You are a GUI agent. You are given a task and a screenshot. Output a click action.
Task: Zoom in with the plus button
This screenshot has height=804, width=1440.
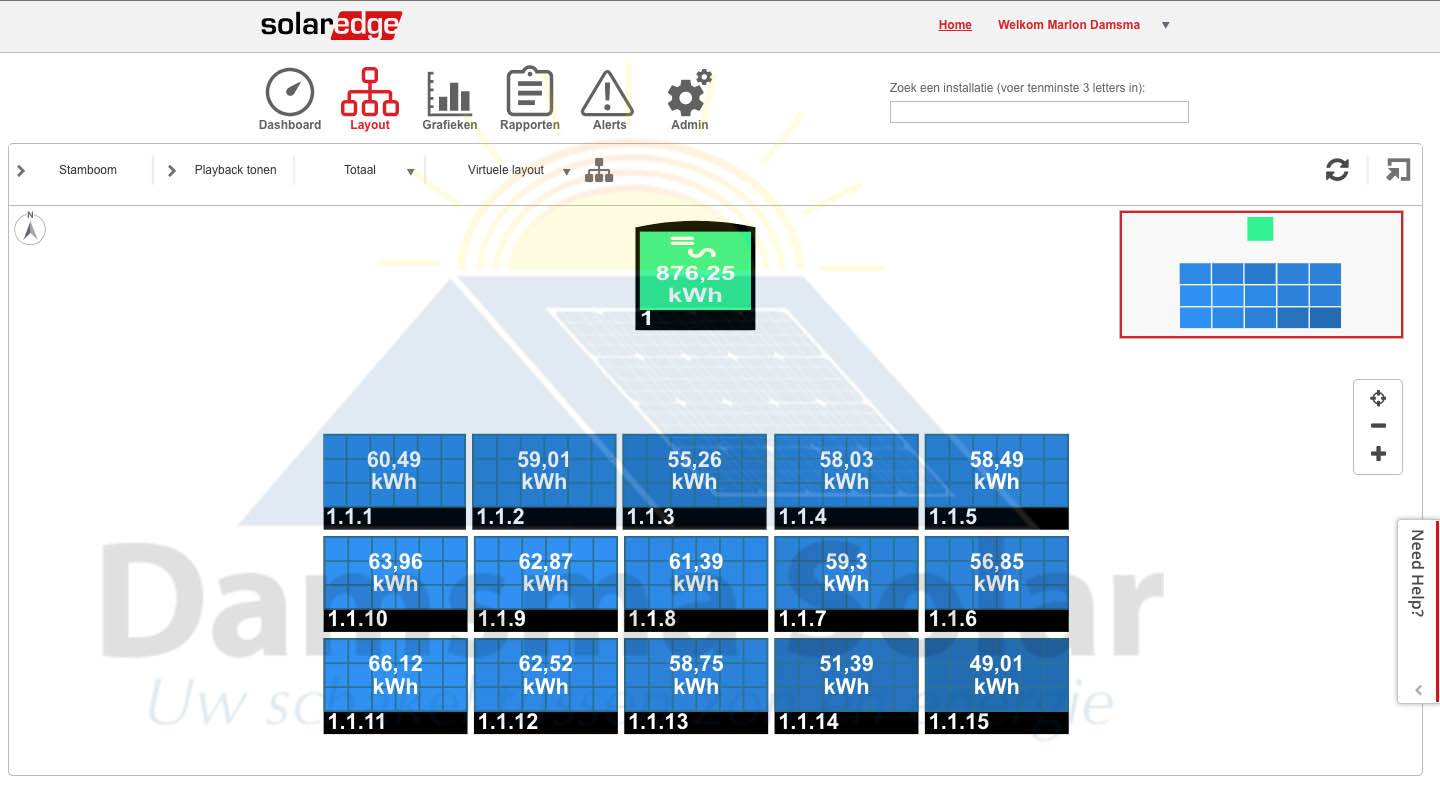[x=1378, y=454]
